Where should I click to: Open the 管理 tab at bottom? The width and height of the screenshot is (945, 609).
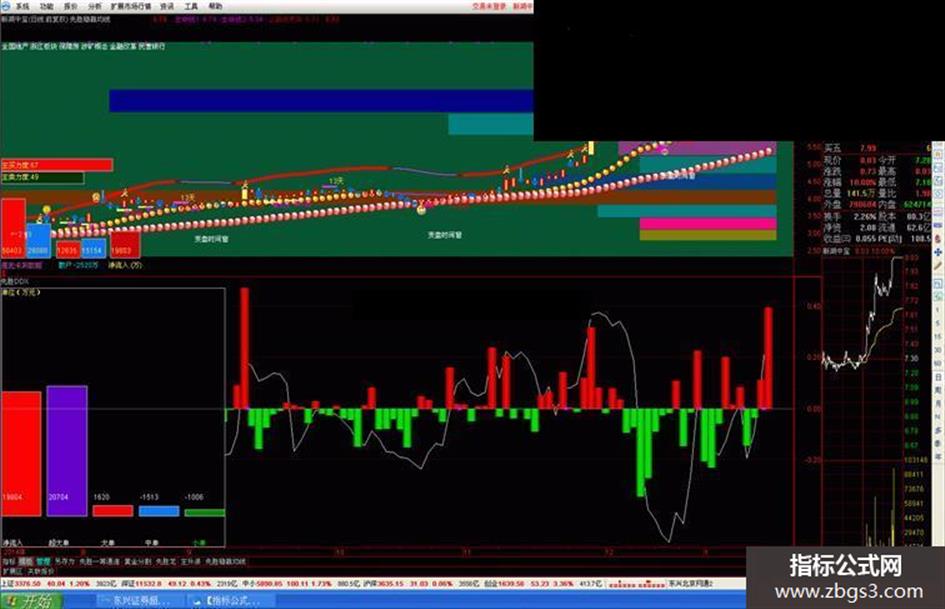(43, 561)
